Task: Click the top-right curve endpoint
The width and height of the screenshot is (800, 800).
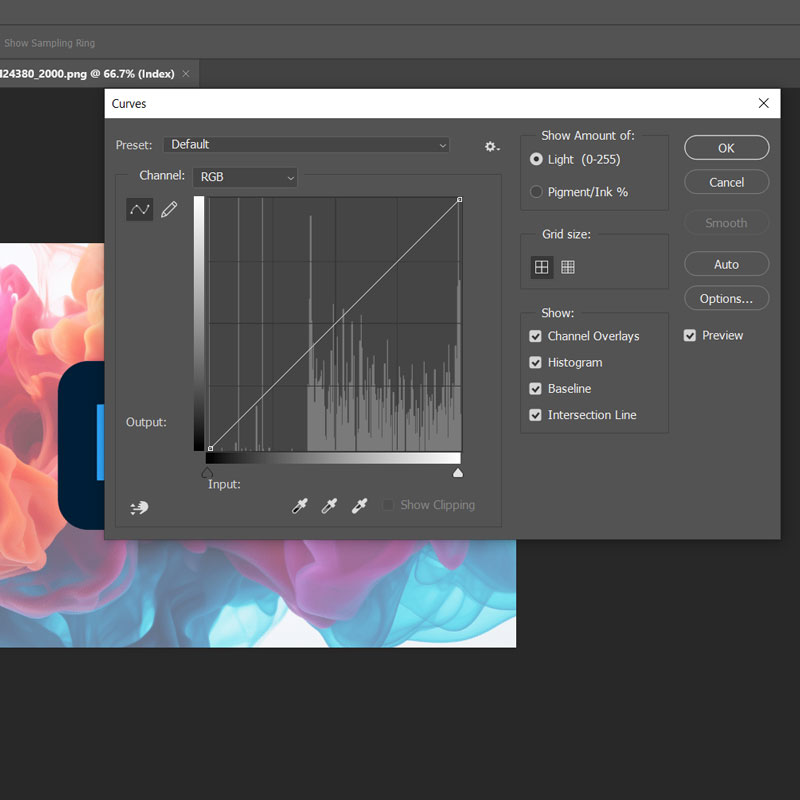Action: click(459, 200)
